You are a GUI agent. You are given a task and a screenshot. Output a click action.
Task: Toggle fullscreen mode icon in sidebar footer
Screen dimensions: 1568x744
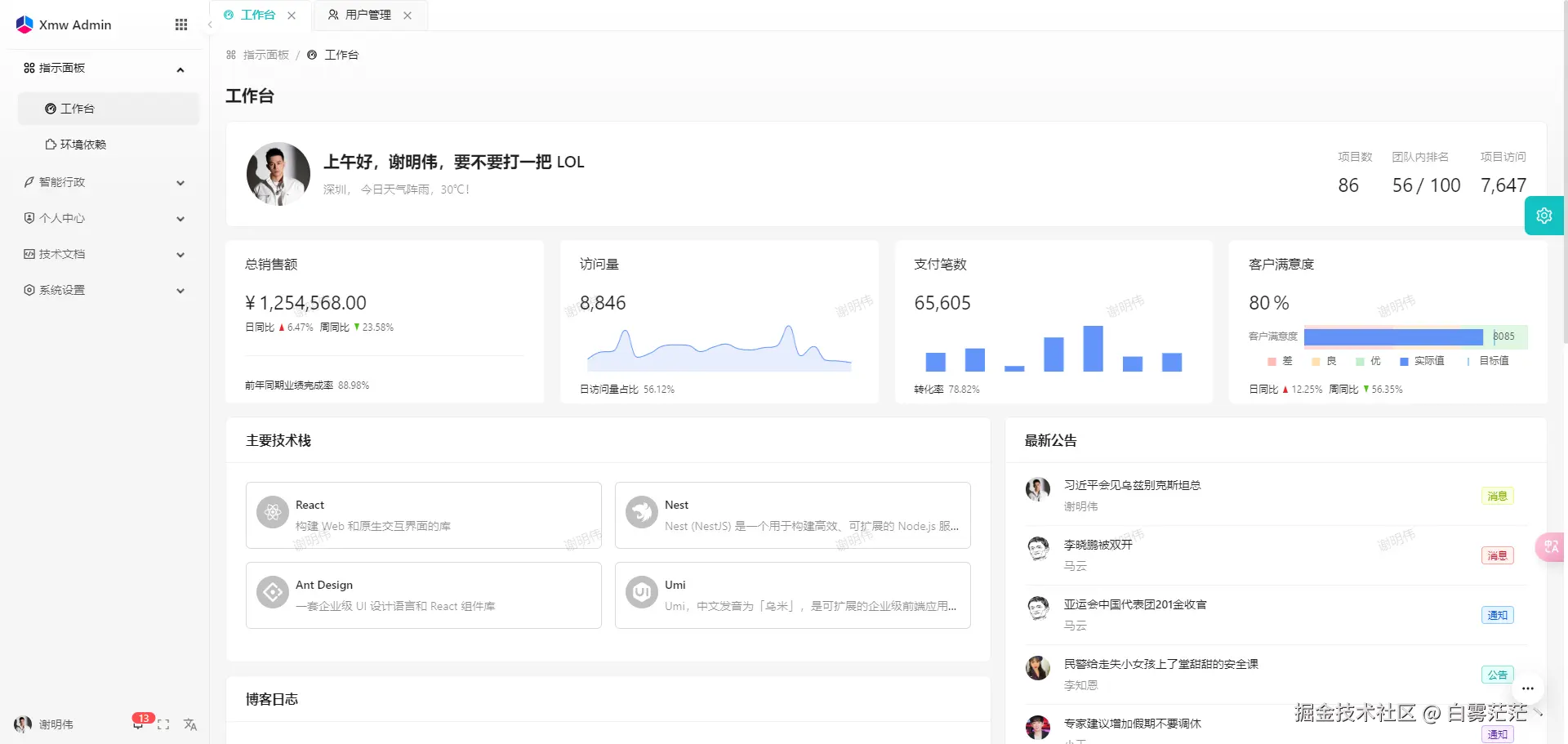point(163,724)
